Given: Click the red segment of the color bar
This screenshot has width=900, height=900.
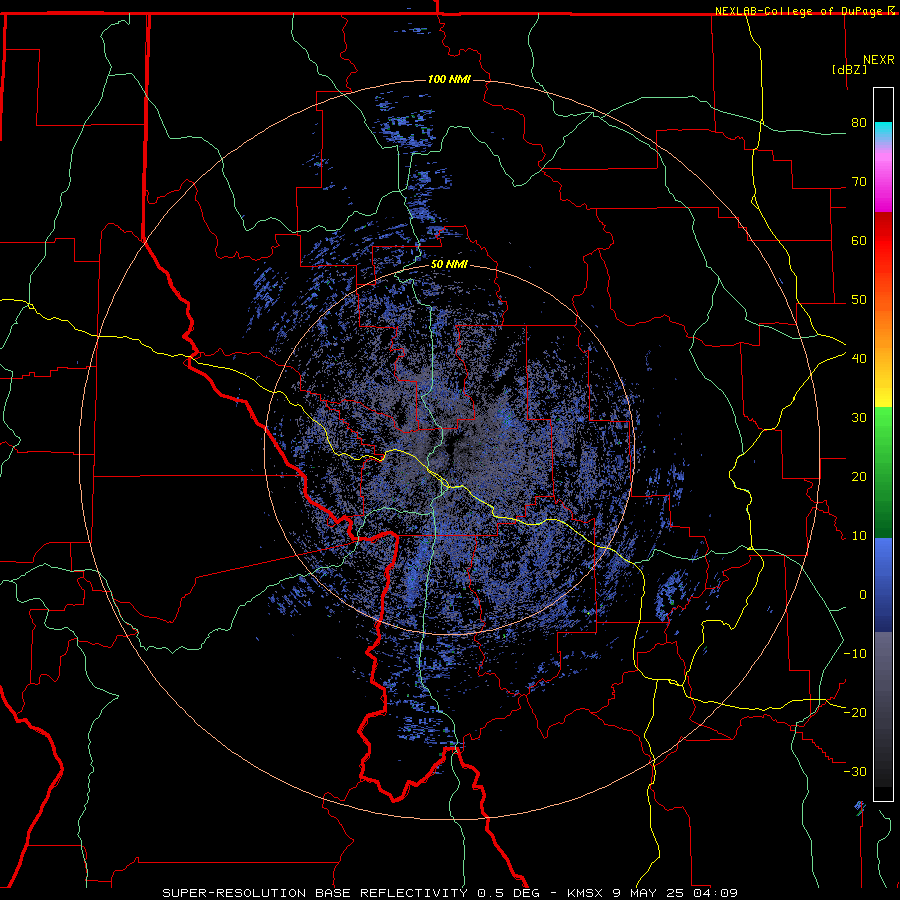Looking at the screenshot, I should [x=883, y=241].
